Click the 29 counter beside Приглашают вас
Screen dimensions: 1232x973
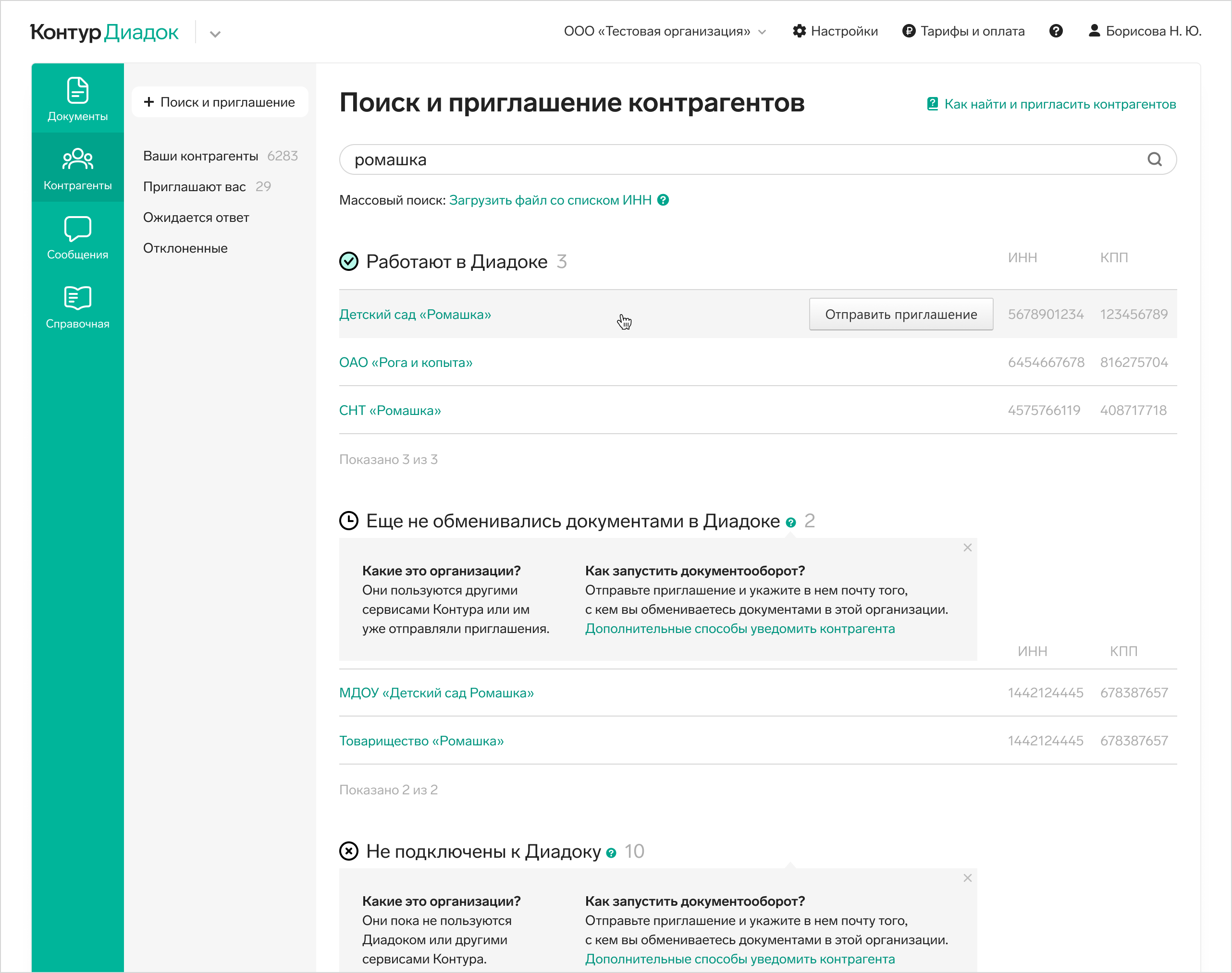click(x=263, y=187)
